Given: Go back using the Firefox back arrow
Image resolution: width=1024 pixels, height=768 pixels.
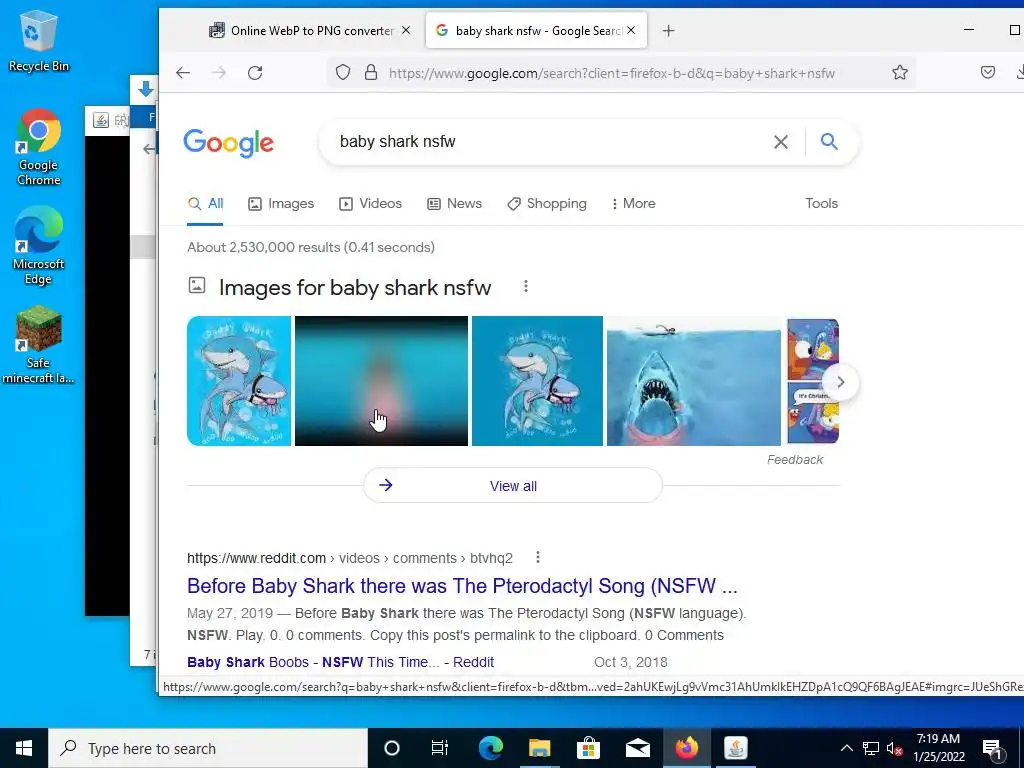Looking at the screenshot, I should [183, 72].
